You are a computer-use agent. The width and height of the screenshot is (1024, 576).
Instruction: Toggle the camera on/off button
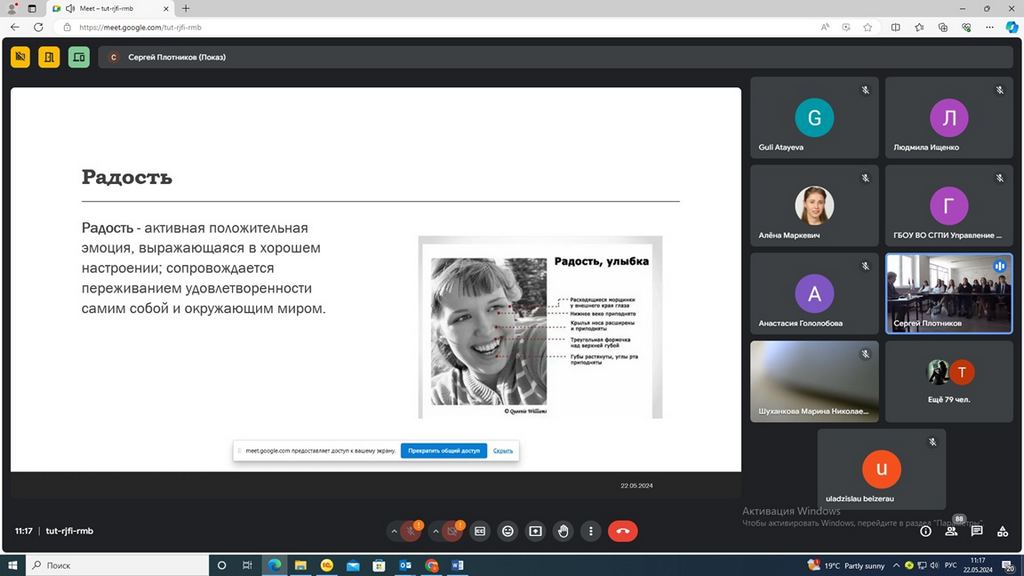(453, 531)
